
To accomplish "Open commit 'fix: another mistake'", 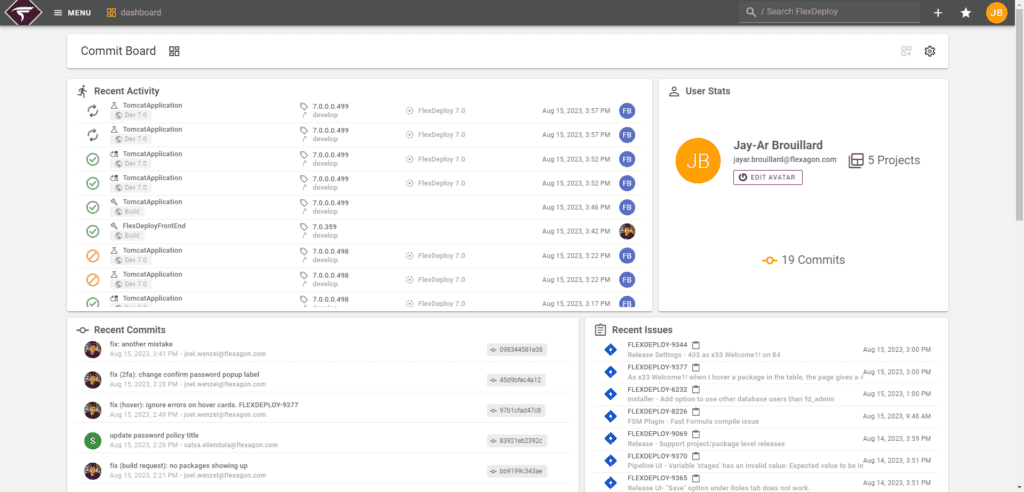I will pyautogui.click(x=141, y=344).
